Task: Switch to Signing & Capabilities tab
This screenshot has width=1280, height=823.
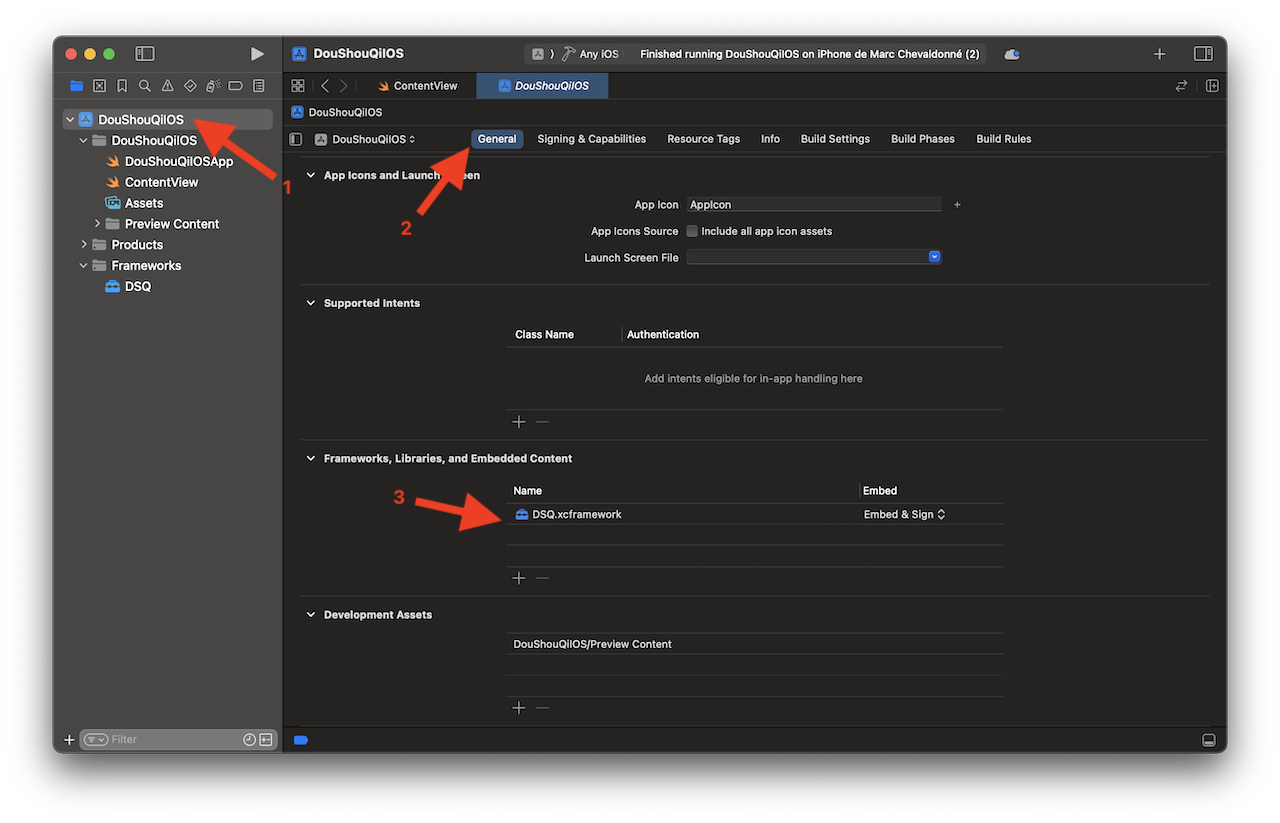Action: 592,139
